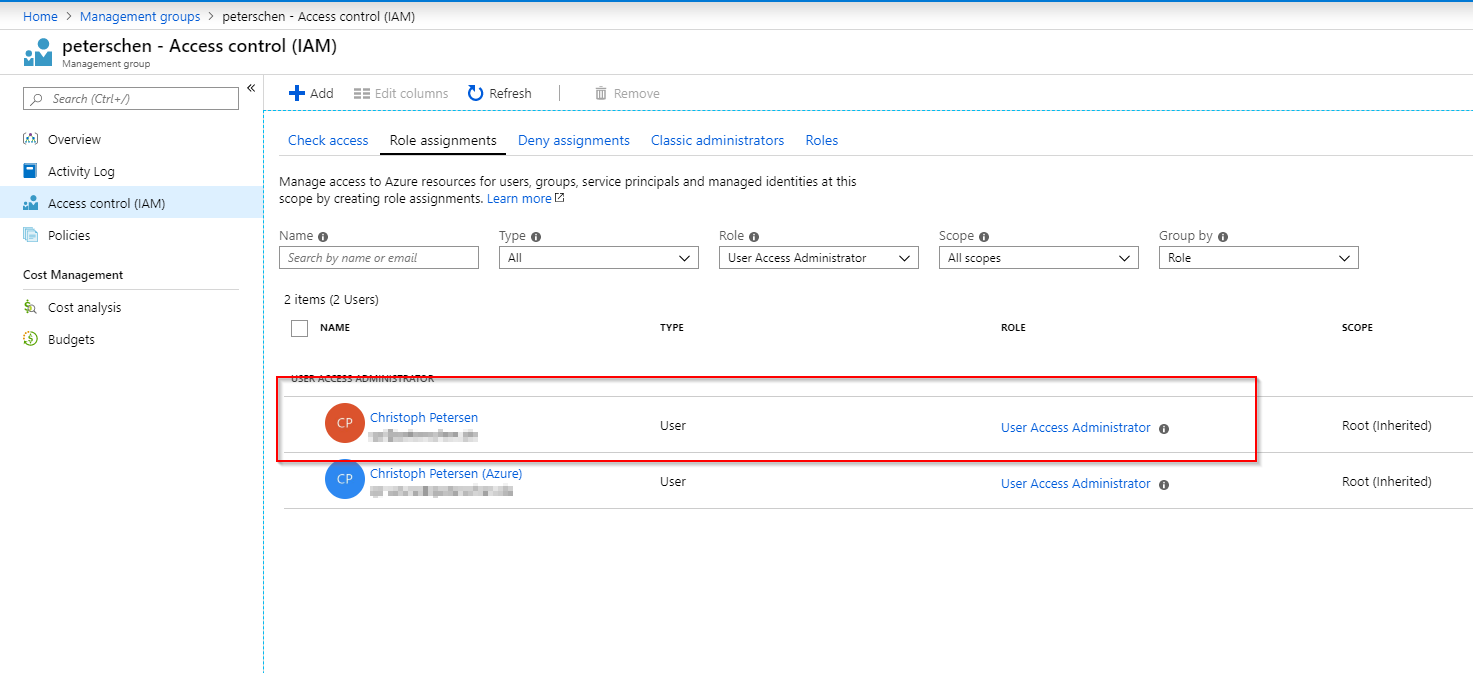Image resolution: width=1473 pixels, height=673 pixels.
Task: Click the 2 items (2 Users) count text
Action: coord(331,299)
